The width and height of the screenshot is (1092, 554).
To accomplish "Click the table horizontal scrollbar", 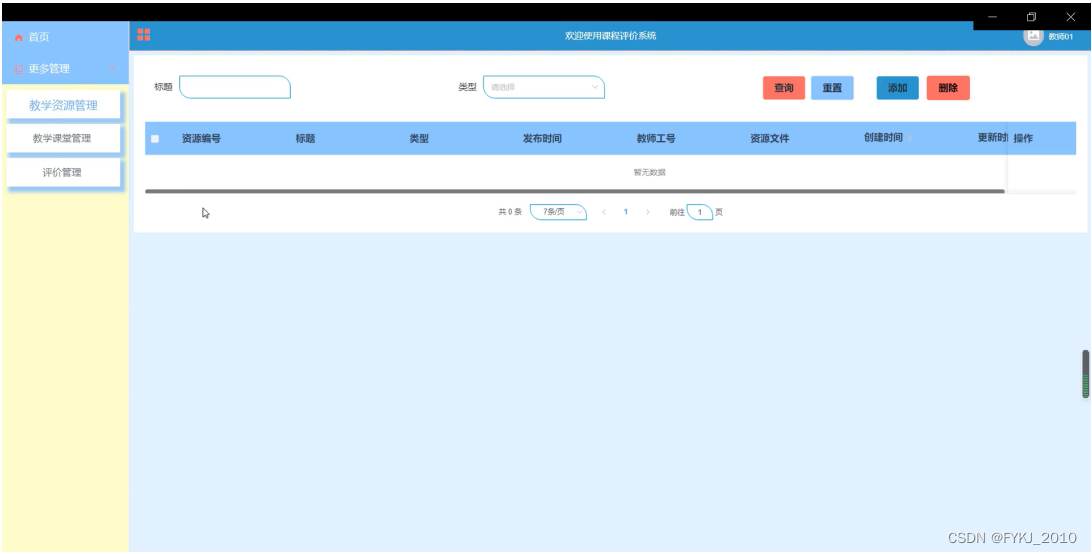I will 575,191.
